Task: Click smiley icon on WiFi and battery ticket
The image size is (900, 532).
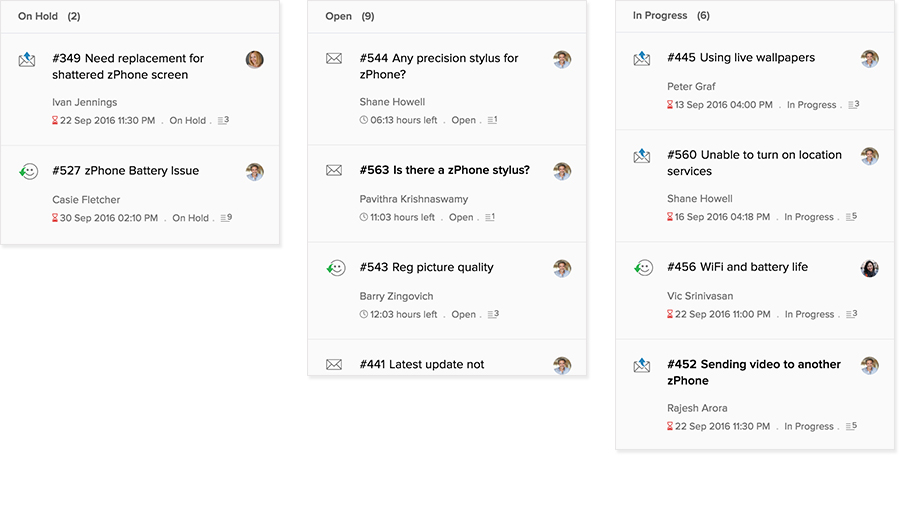Action: pos(643,268)
